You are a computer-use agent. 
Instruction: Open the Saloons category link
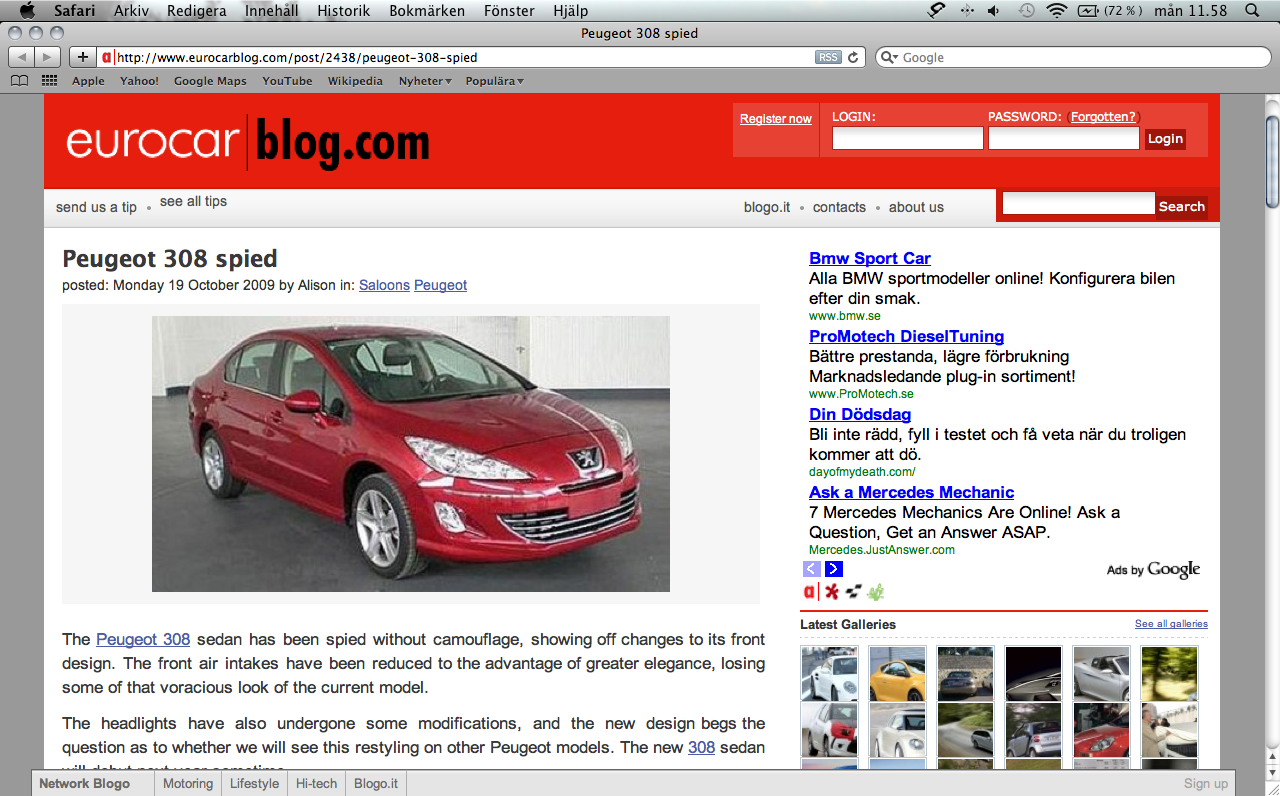coord(384,285)
